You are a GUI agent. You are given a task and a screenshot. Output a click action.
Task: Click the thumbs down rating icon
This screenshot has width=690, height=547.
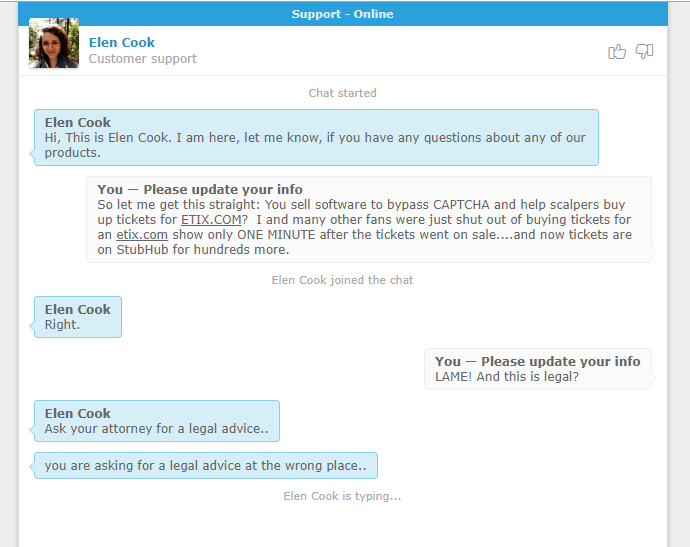644,51
